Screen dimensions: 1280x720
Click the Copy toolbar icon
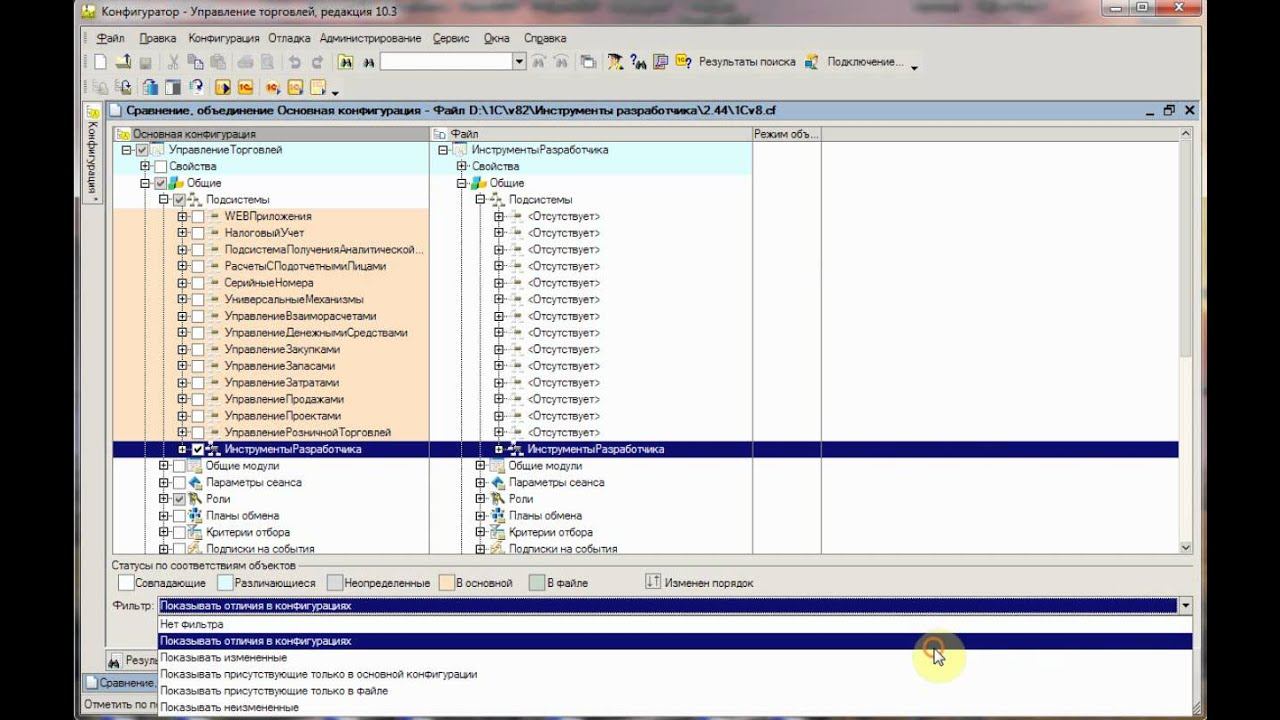pos(196,62)
